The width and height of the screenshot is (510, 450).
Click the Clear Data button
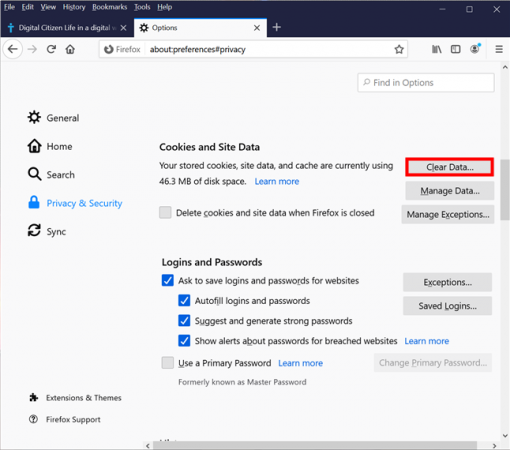click(450, 167)
